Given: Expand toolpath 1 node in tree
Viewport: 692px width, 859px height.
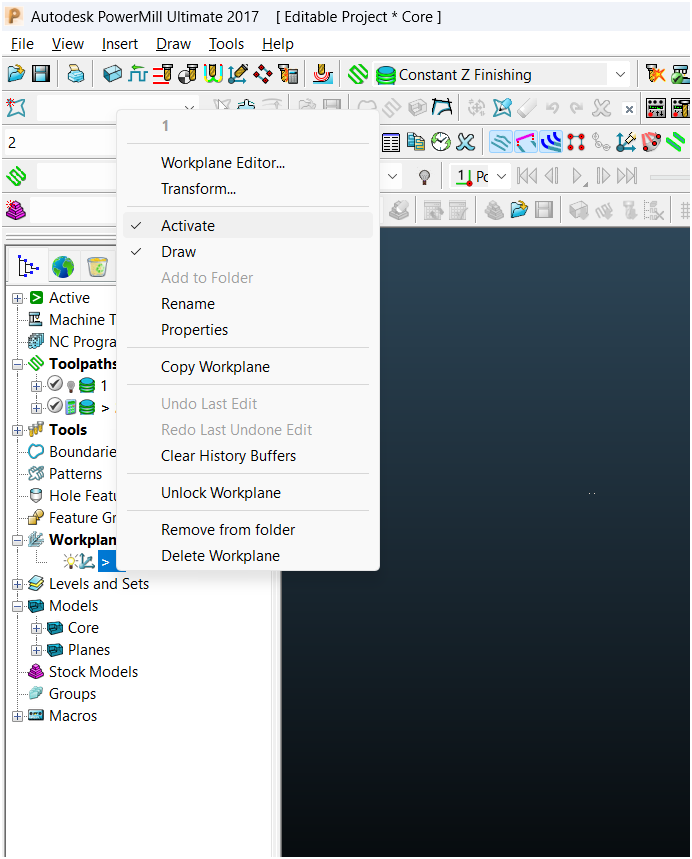Looking at the screenshot, I should tap(36, 386).
